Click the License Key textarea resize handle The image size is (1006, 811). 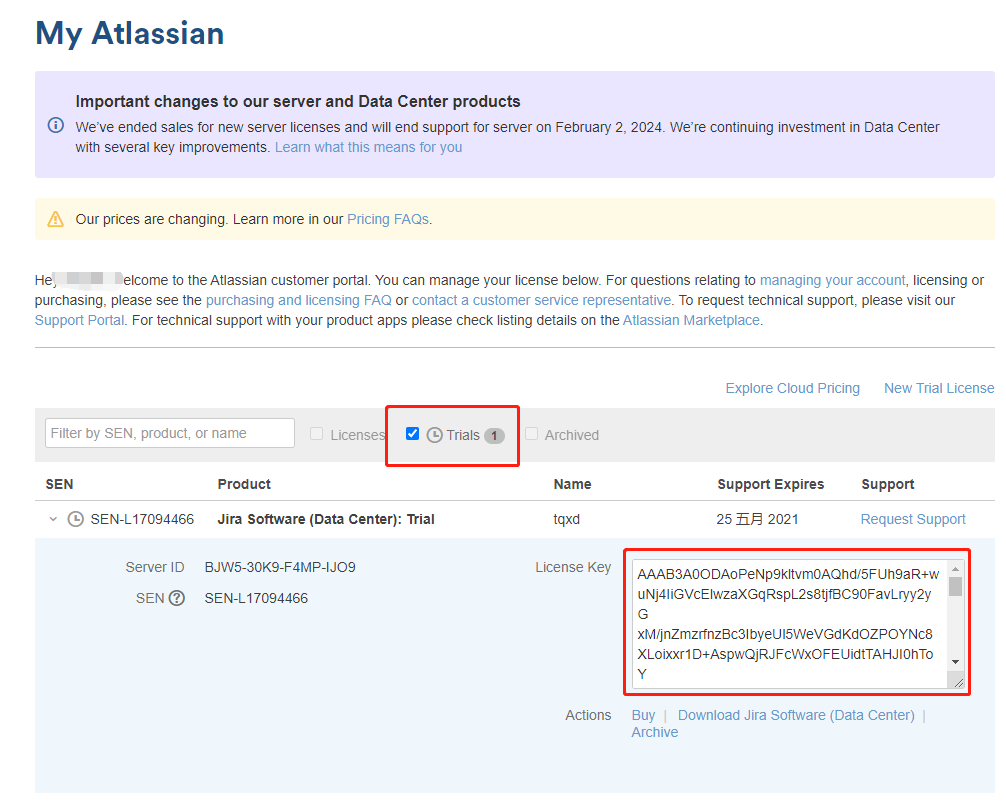[x=958, y=683]
